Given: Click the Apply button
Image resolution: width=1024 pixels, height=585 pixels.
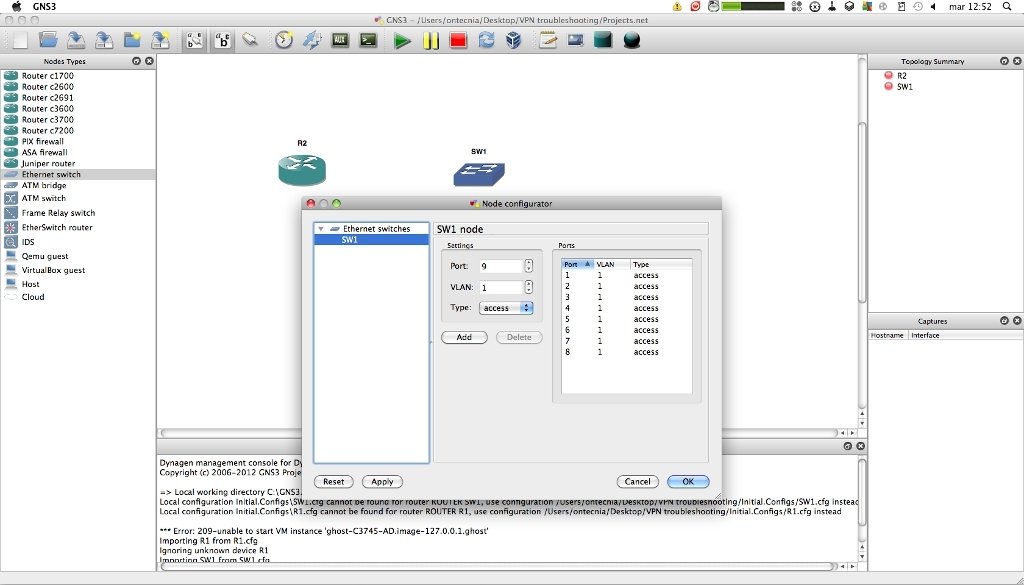Looking at the screenshot, I should point(382,481).
